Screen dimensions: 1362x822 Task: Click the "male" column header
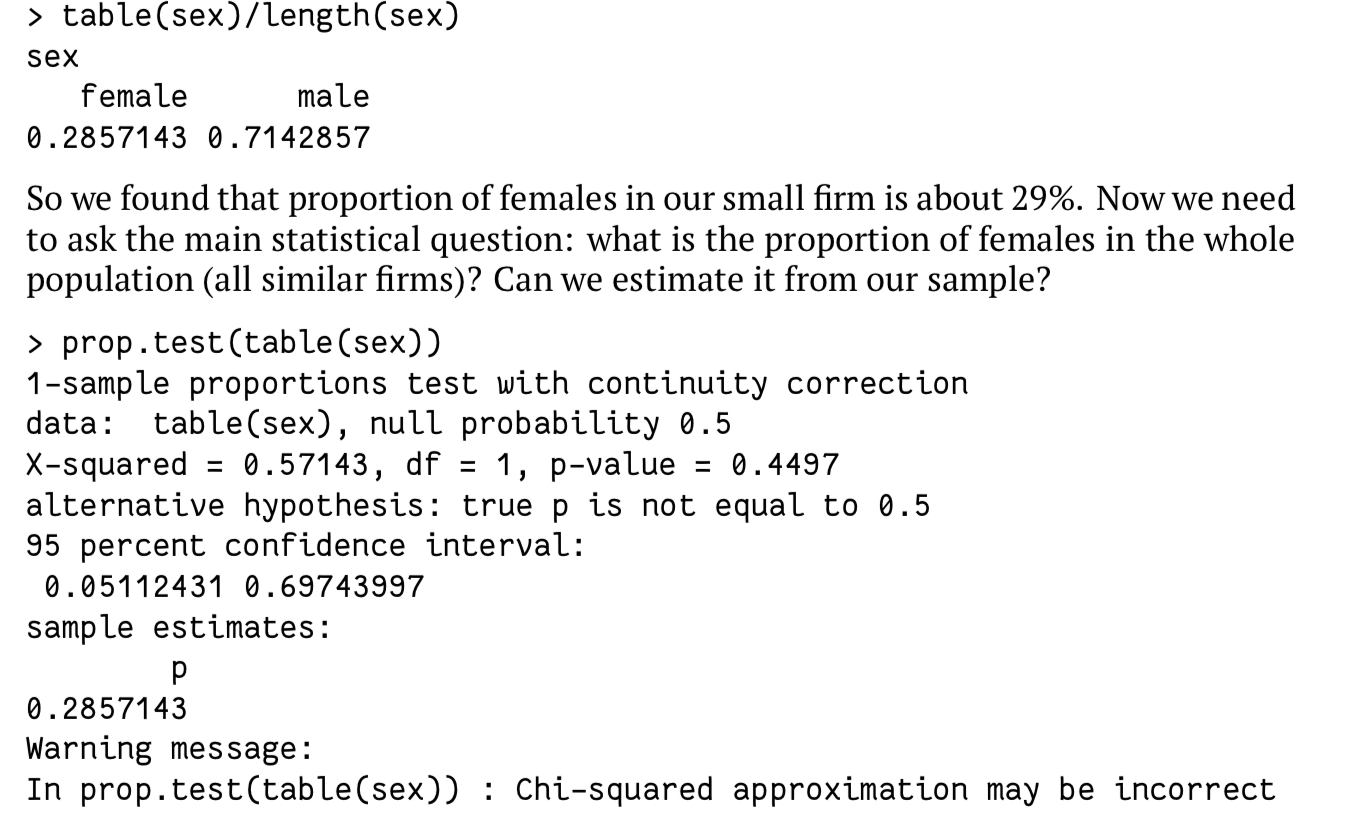pyautogui.click(x=333, y=97)
